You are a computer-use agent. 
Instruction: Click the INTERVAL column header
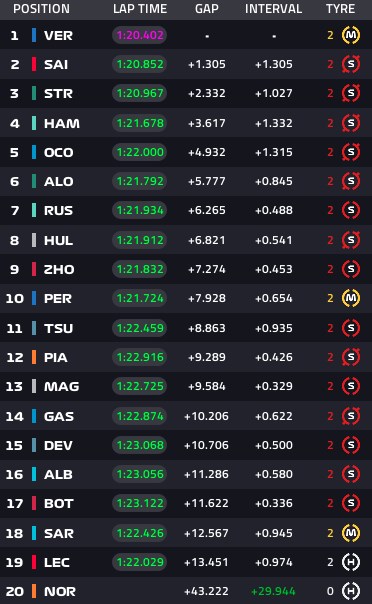tap(273, 9)
